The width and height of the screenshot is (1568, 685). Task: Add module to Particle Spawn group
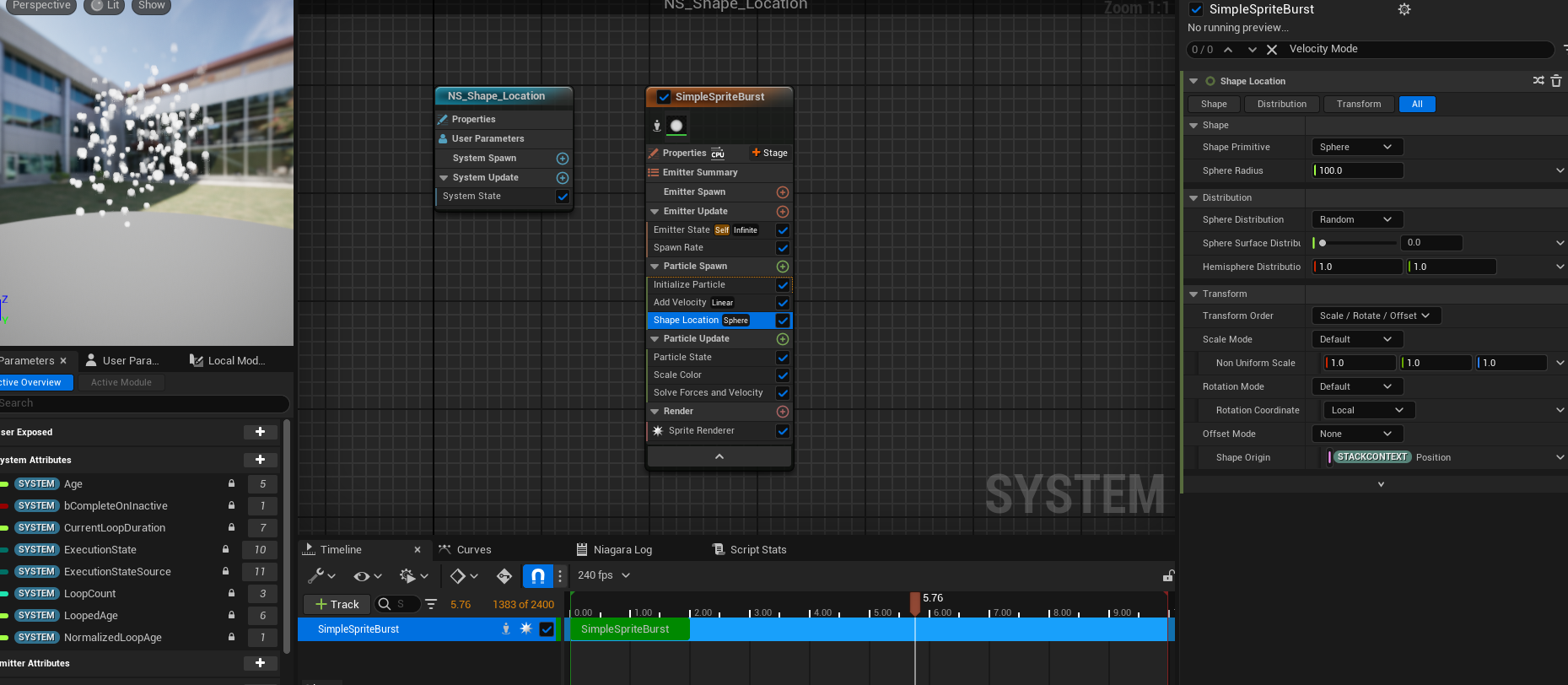783,267
